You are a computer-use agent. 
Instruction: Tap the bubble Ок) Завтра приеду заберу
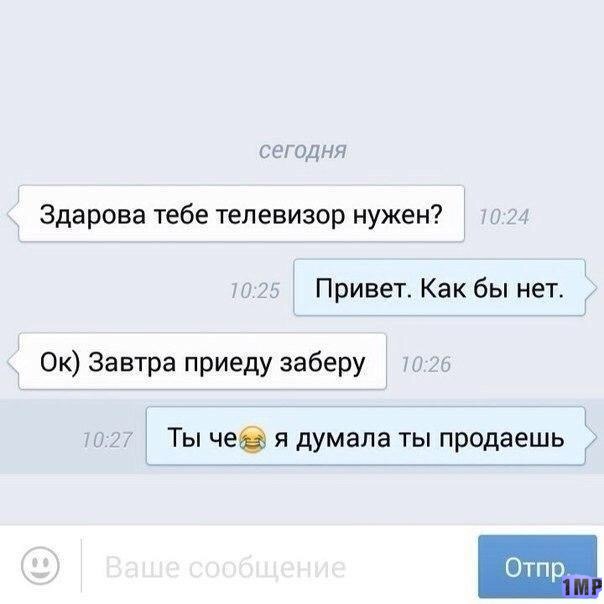(202, 361)
